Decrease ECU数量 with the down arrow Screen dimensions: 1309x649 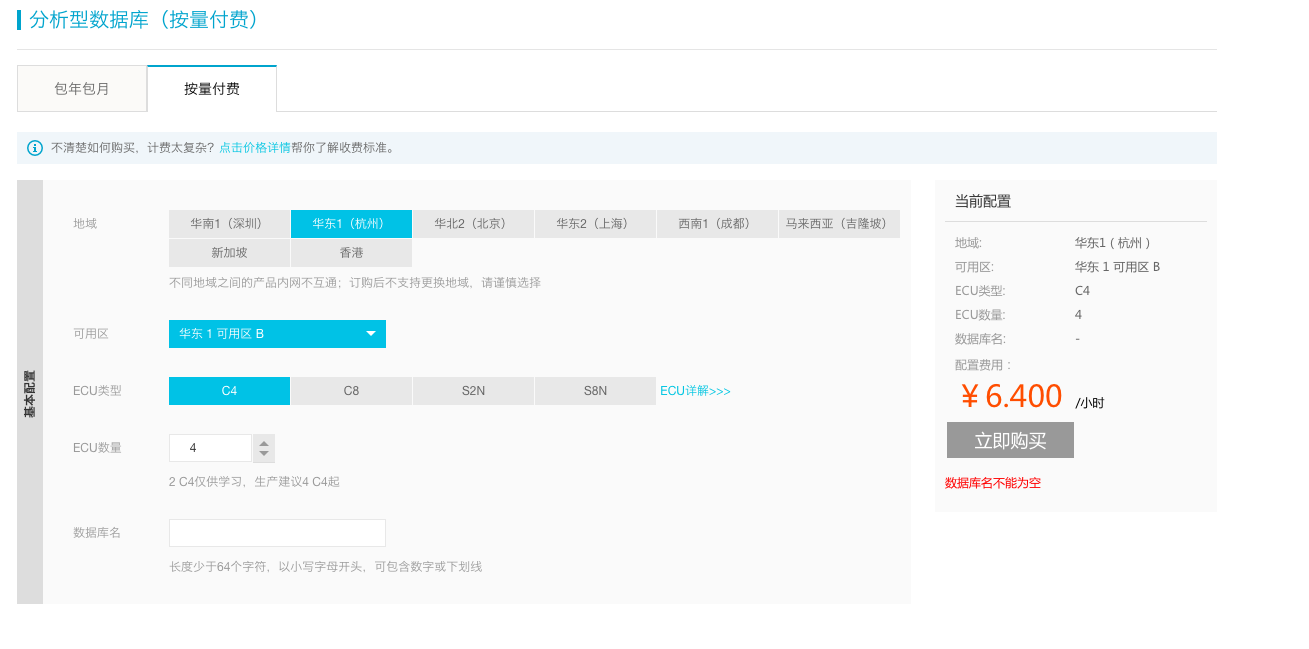point(264,455)
